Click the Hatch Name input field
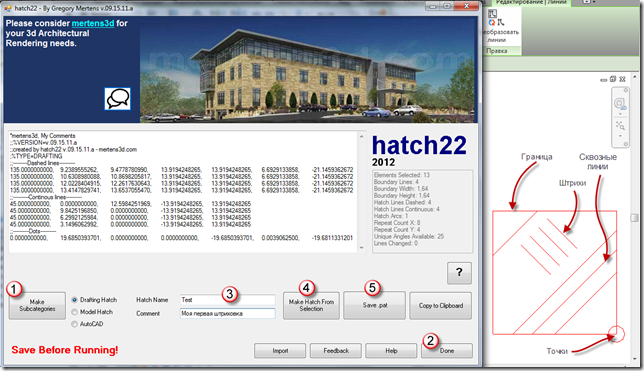This screenshot has width=644, height=371. 227,300
